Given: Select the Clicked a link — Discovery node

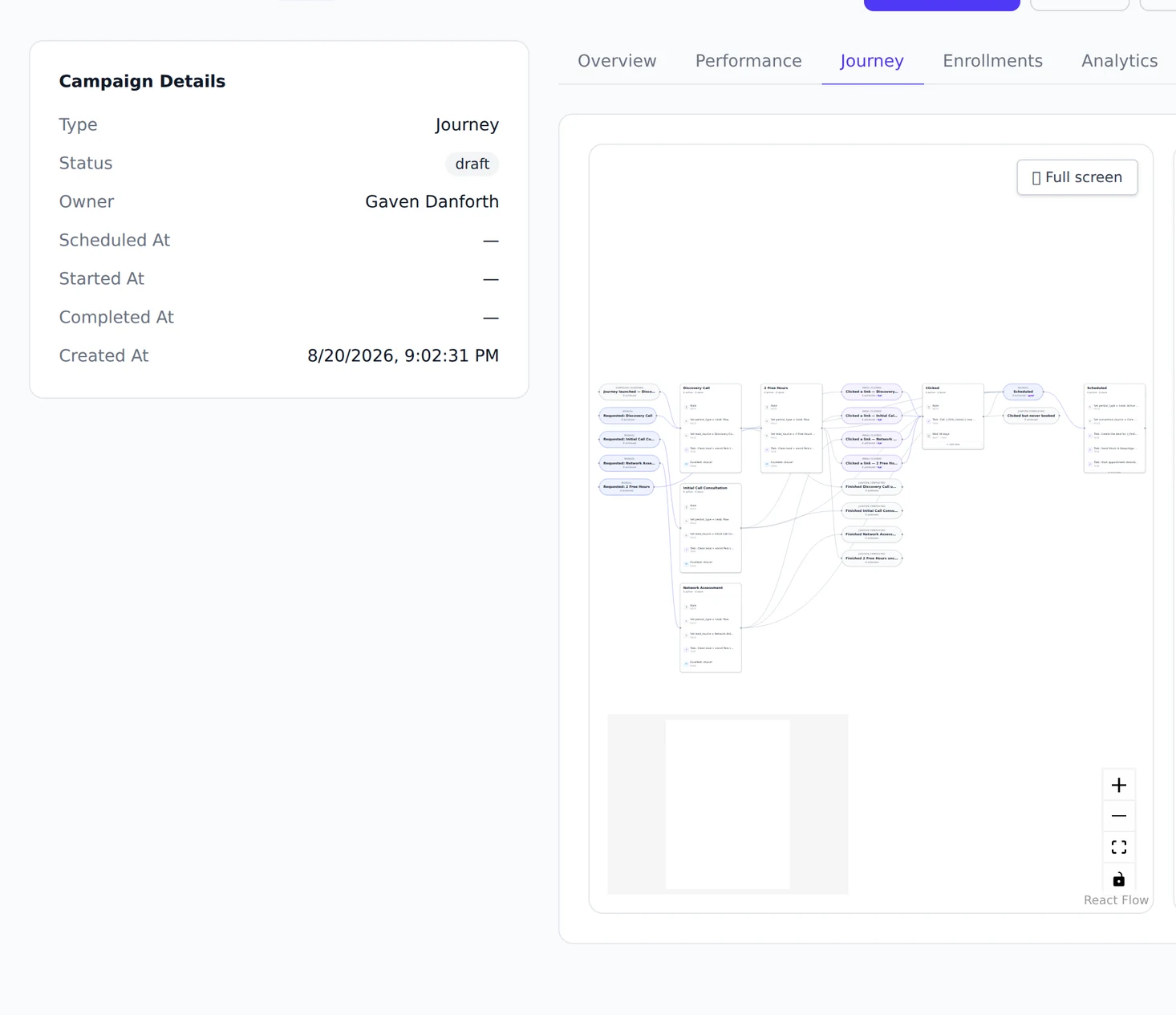Looking at the screenshot, I should tap(872, 392).
